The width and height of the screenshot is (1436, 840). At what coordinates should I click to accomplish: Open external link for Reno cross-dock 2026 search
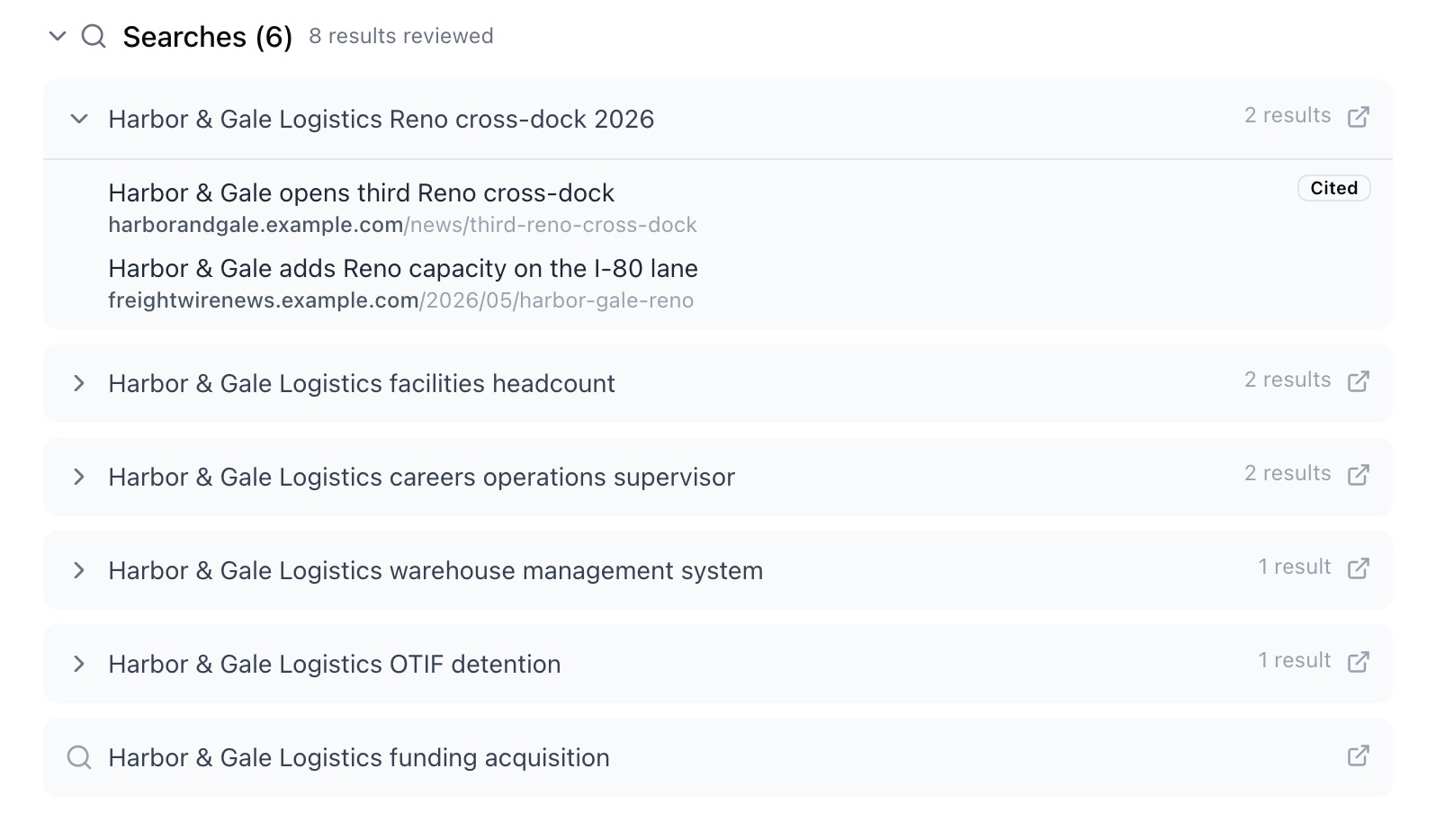1359,117
